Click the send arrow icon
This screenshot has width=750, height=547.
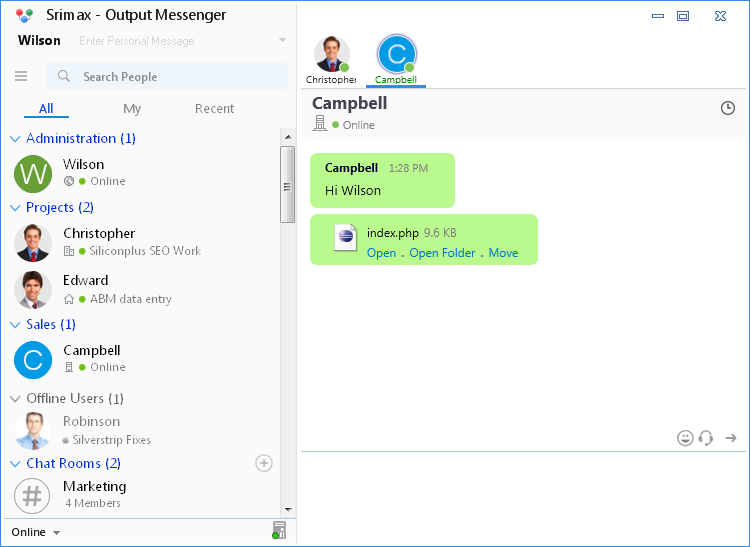(731, 438)
